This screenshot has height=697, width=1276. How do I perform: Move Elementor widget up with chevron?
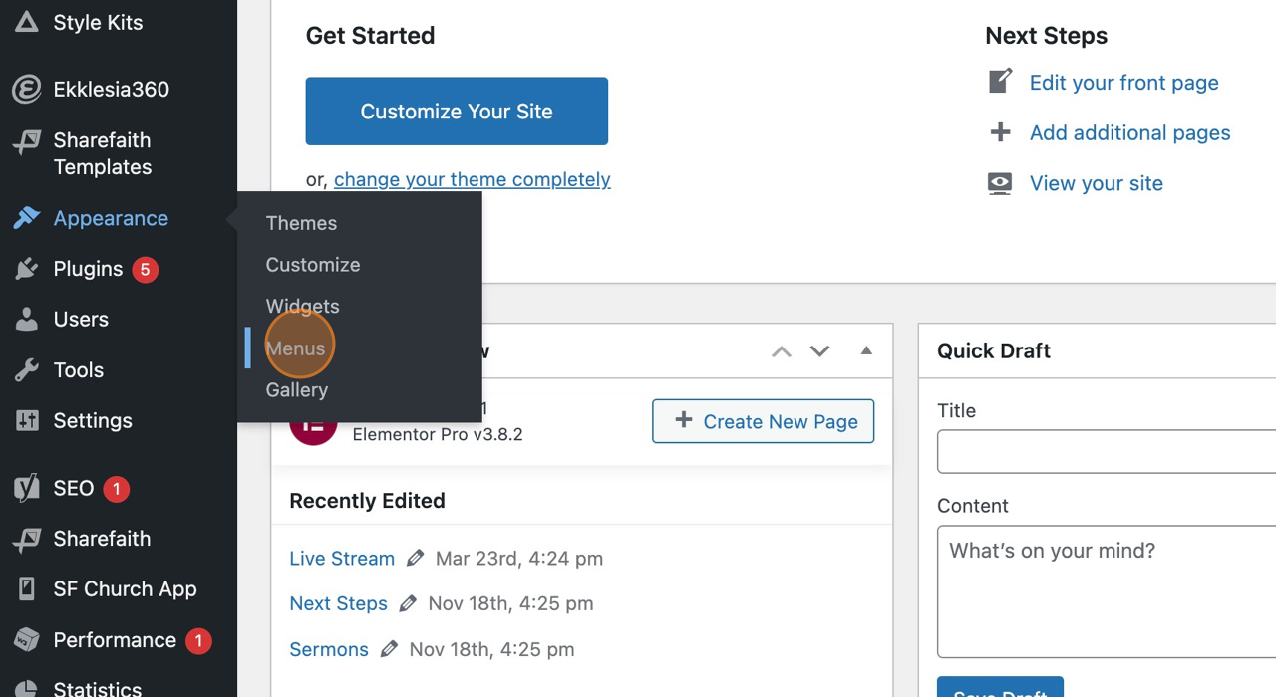tap(782, 351)
